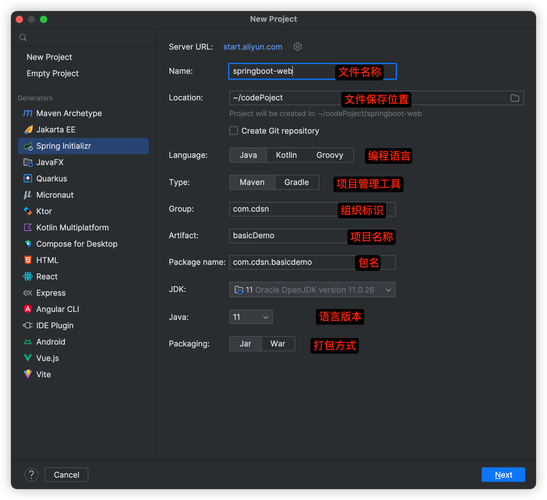The height and width of the screenshot is (500, 547).
Task: Select War packaging
Action: coord(278,344)
